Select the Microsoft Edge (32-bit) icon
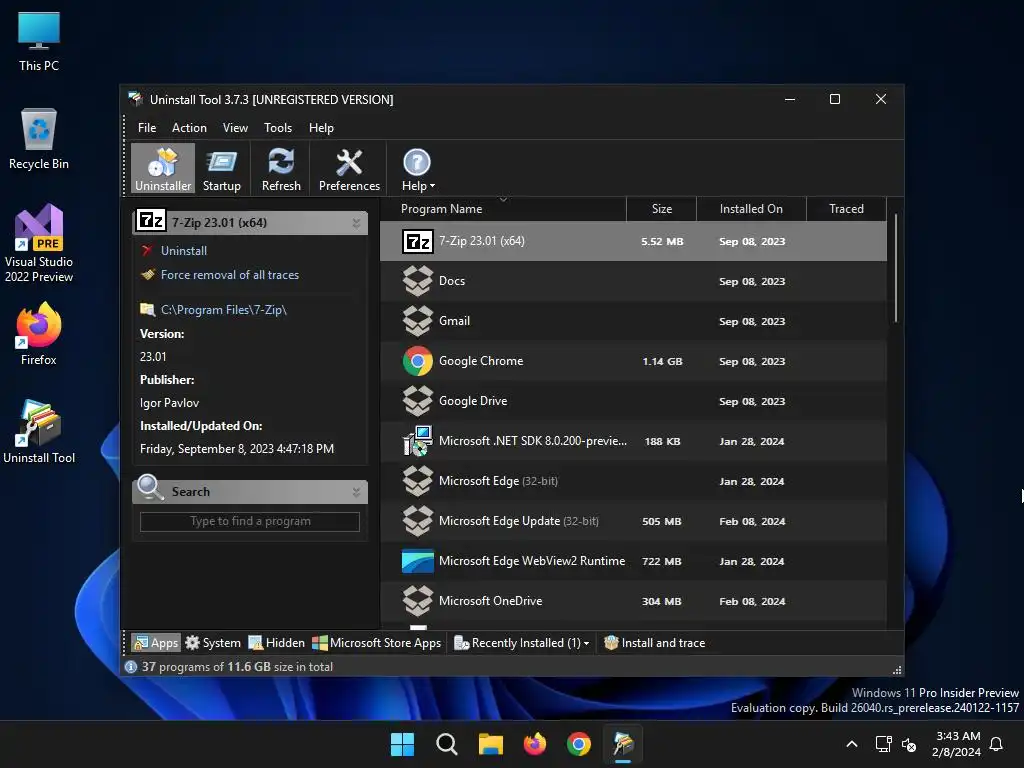The width and height of the screenshot is (1024, 768). (417, 481)
